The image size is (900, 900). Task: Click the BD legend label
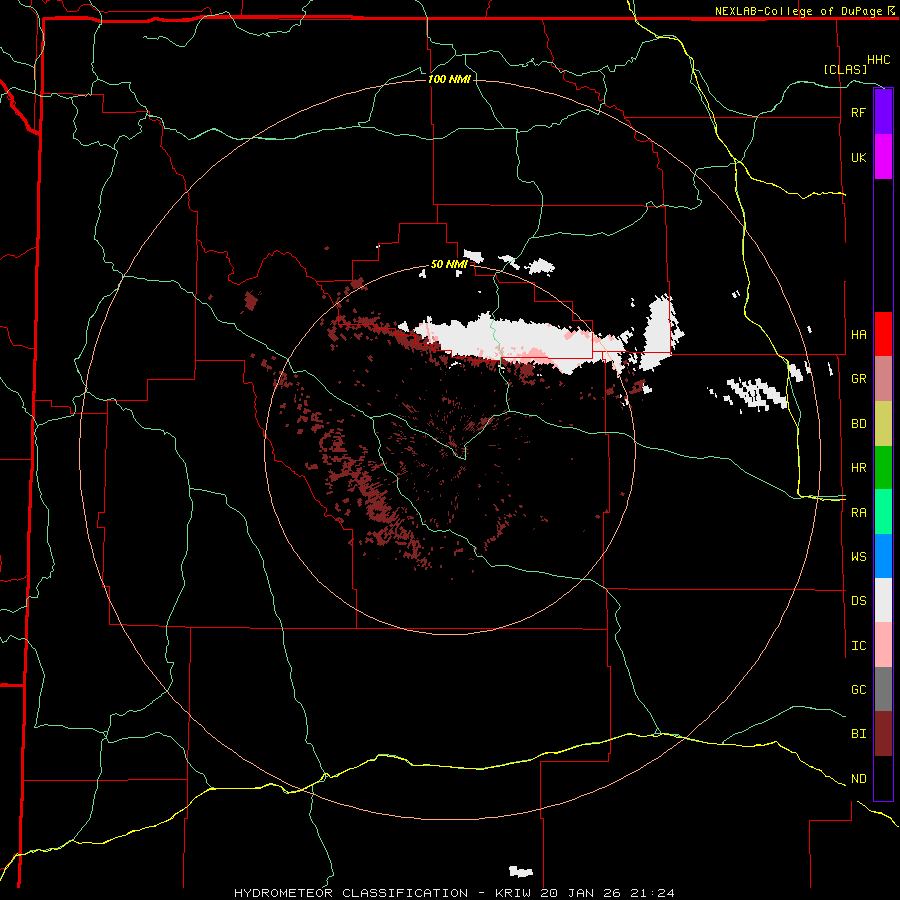point(858,424)
